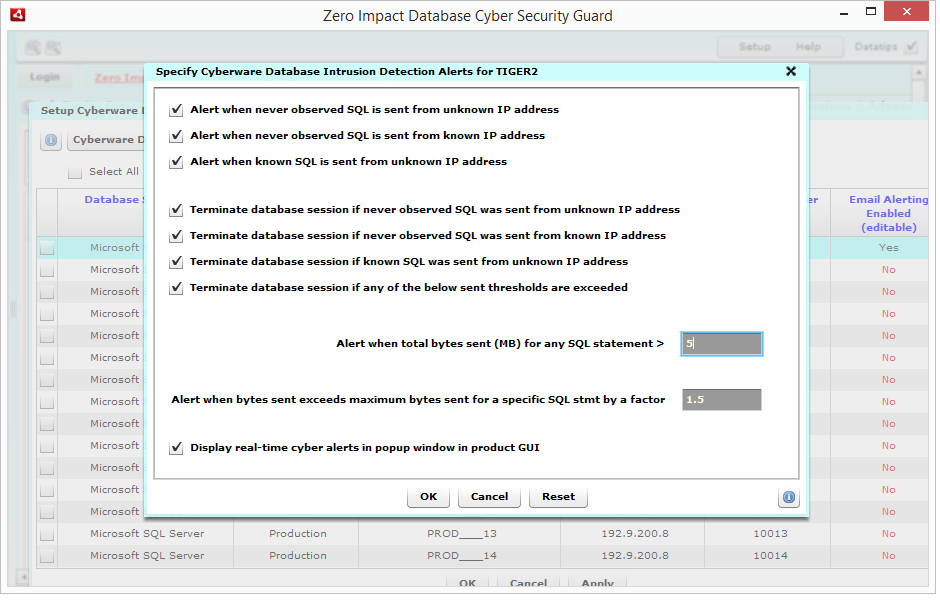
Task: Disable real-time cyber alerts popup display
Action: pyautogui.click(x=177, y=448)
